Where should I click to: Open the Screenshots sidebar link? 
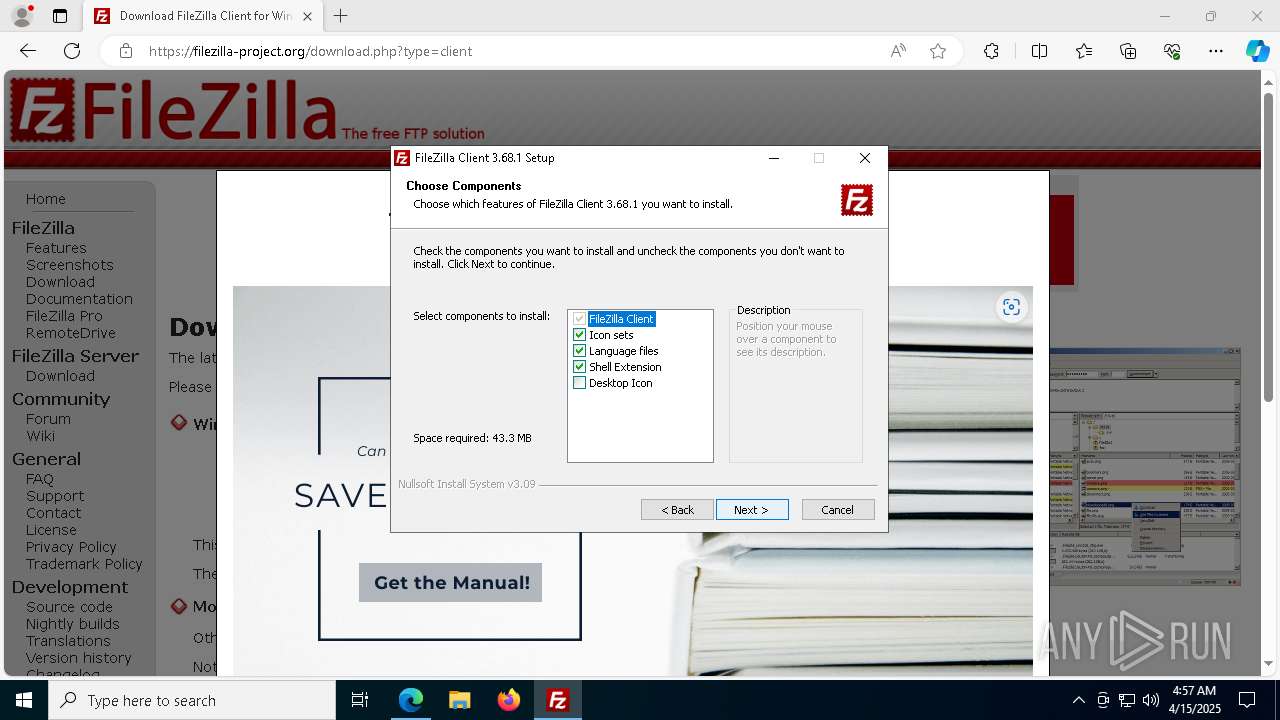pyautogui.click(x=70, y=265)
